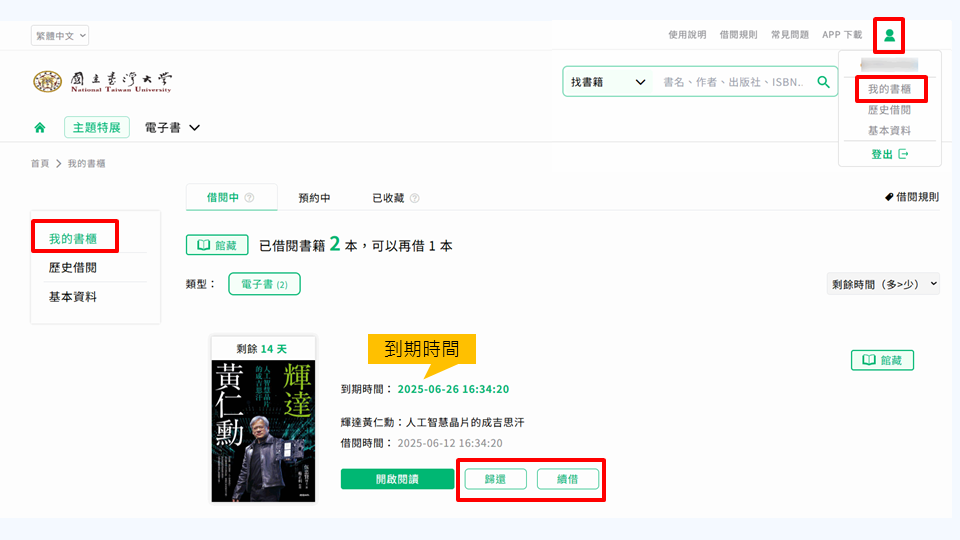This screenshot has height=540, width=960.
Task: Click the search magnifier icon
Action: tap(823, 82)
